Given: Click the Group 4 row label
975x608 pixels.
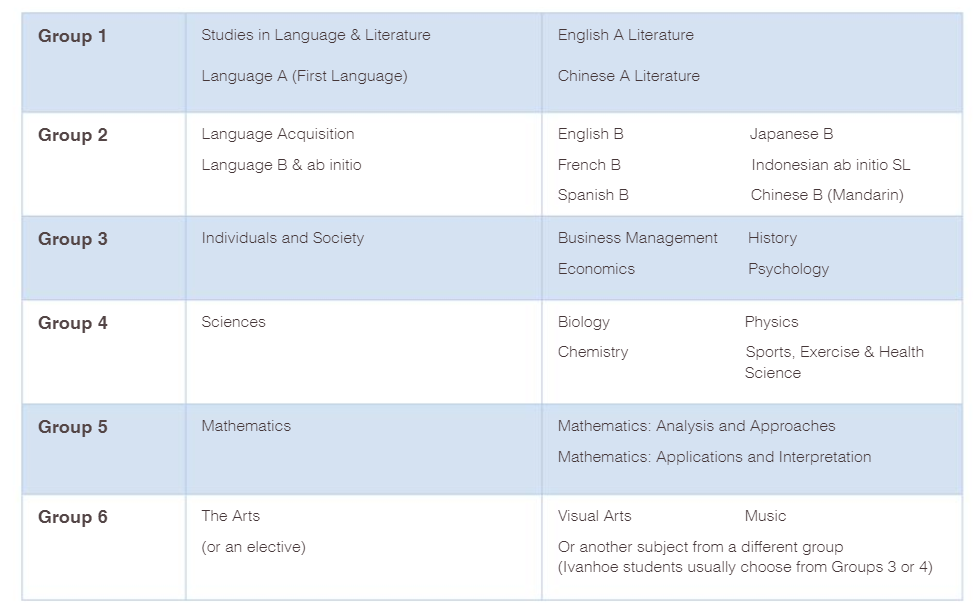Looking at the screenshot, I should pyautogui.click(x=72, y=323).
